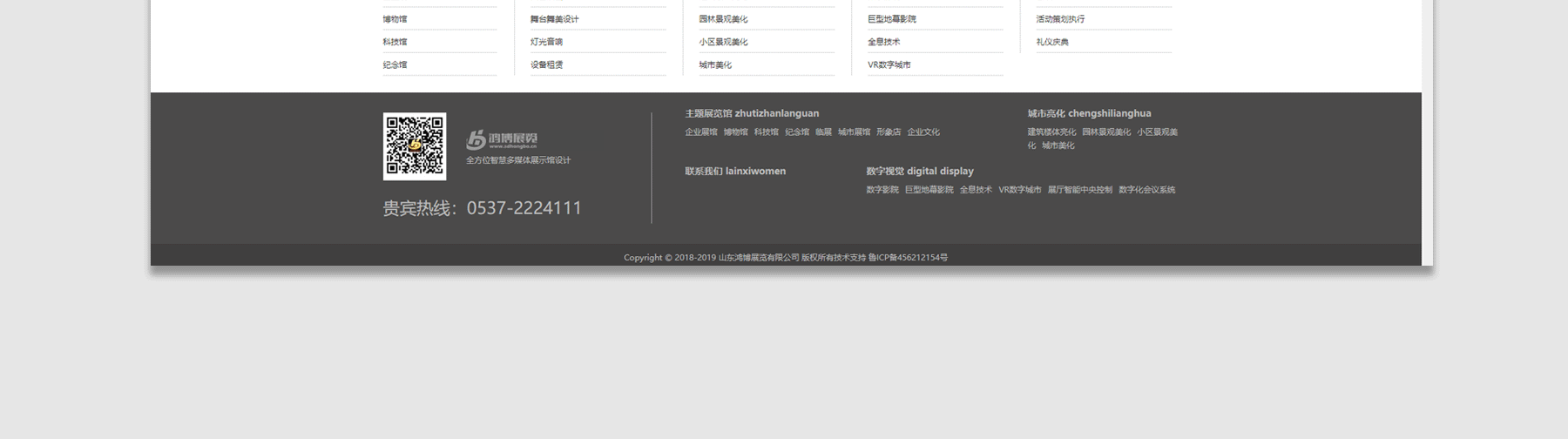Go to 联系我们 lainxiwomen footer link
The height and width of the screenshot is (439, 1568).
[735, 172]
